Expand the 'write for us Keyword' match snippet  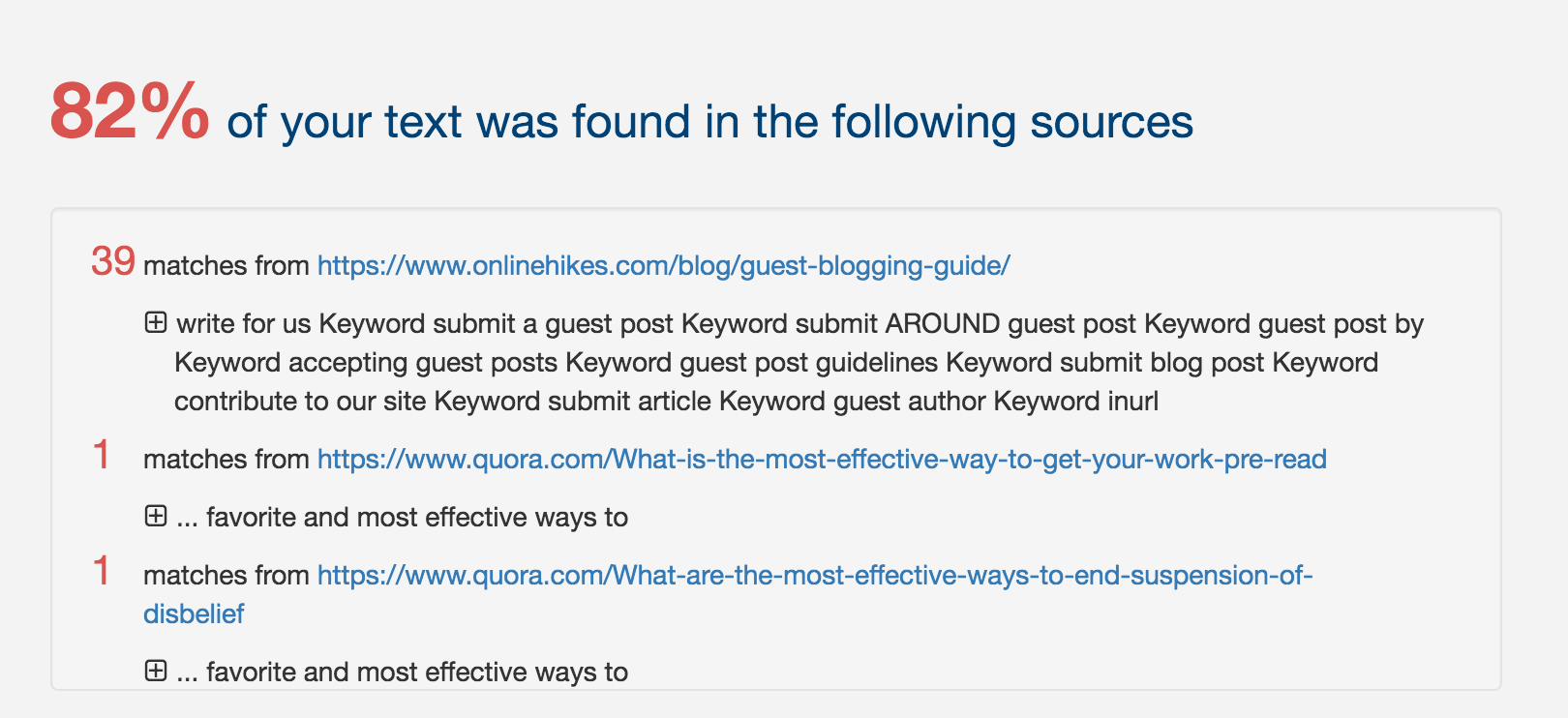(156, 322)
